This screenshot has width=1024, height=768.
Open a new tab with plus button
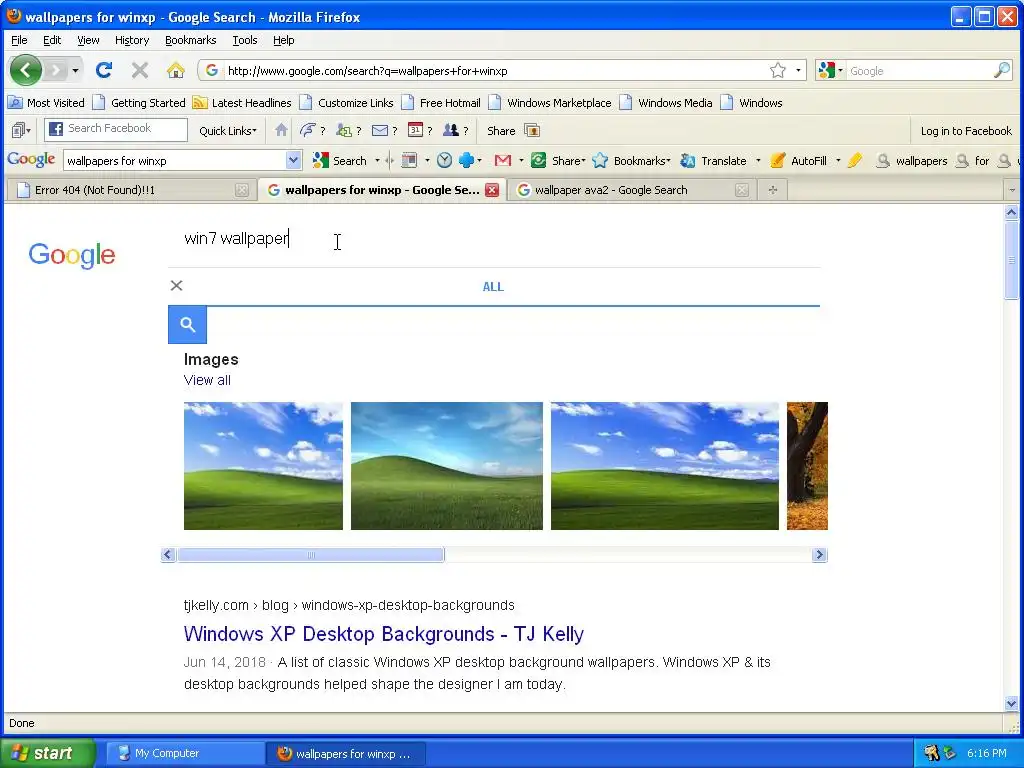(773, 190)
